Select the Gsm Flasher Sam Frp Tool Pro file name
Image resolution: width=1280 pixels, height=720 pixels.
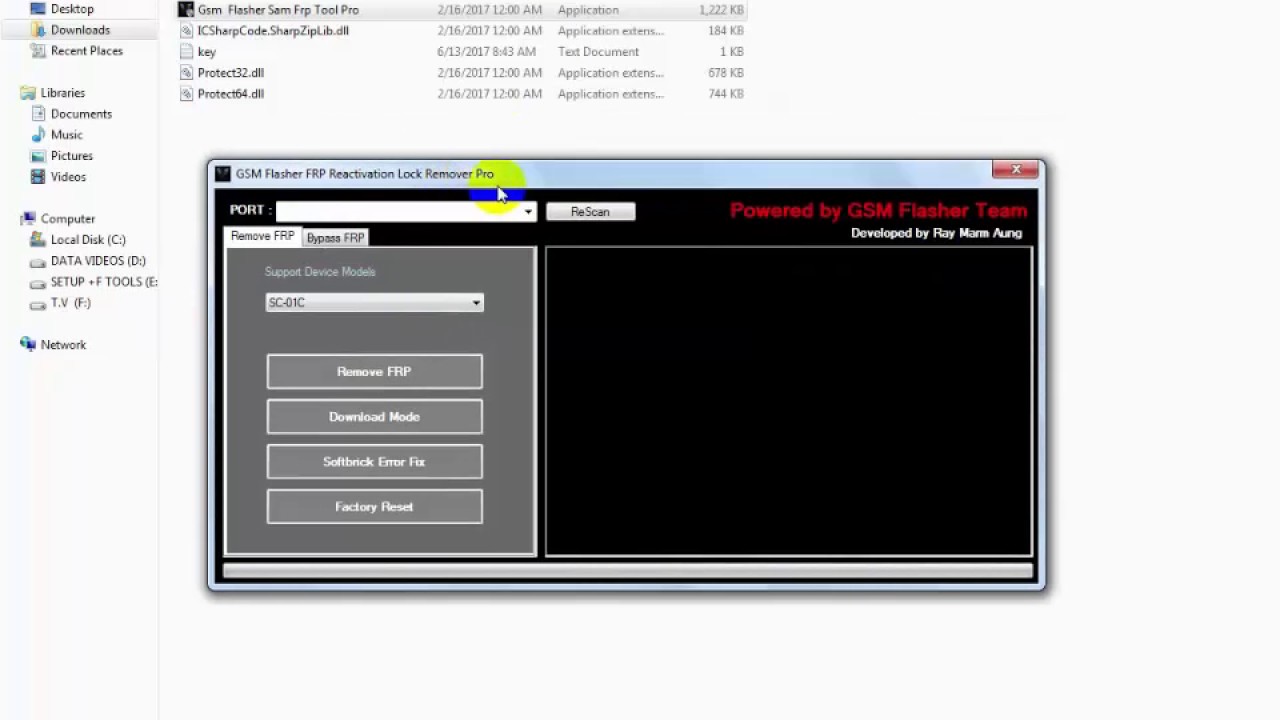click(278, 10)
